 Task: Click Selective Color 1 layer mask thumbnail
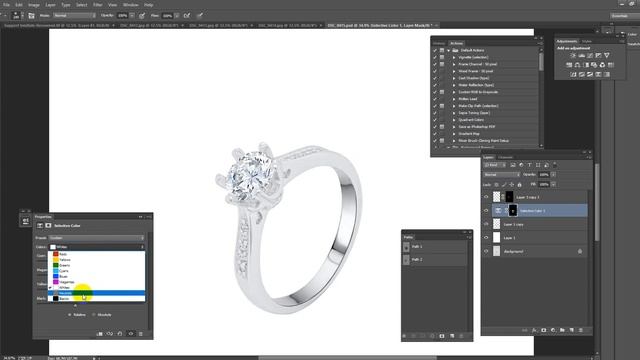[x=513, y=211]
